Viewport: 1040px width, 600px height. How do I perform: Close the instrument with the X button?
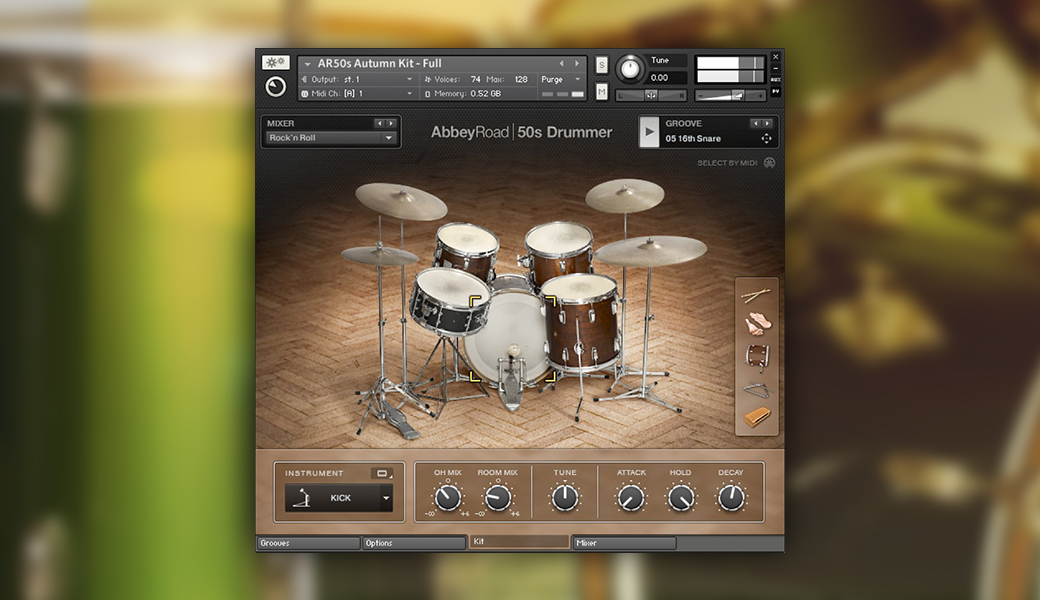click(x=775, y=57)
